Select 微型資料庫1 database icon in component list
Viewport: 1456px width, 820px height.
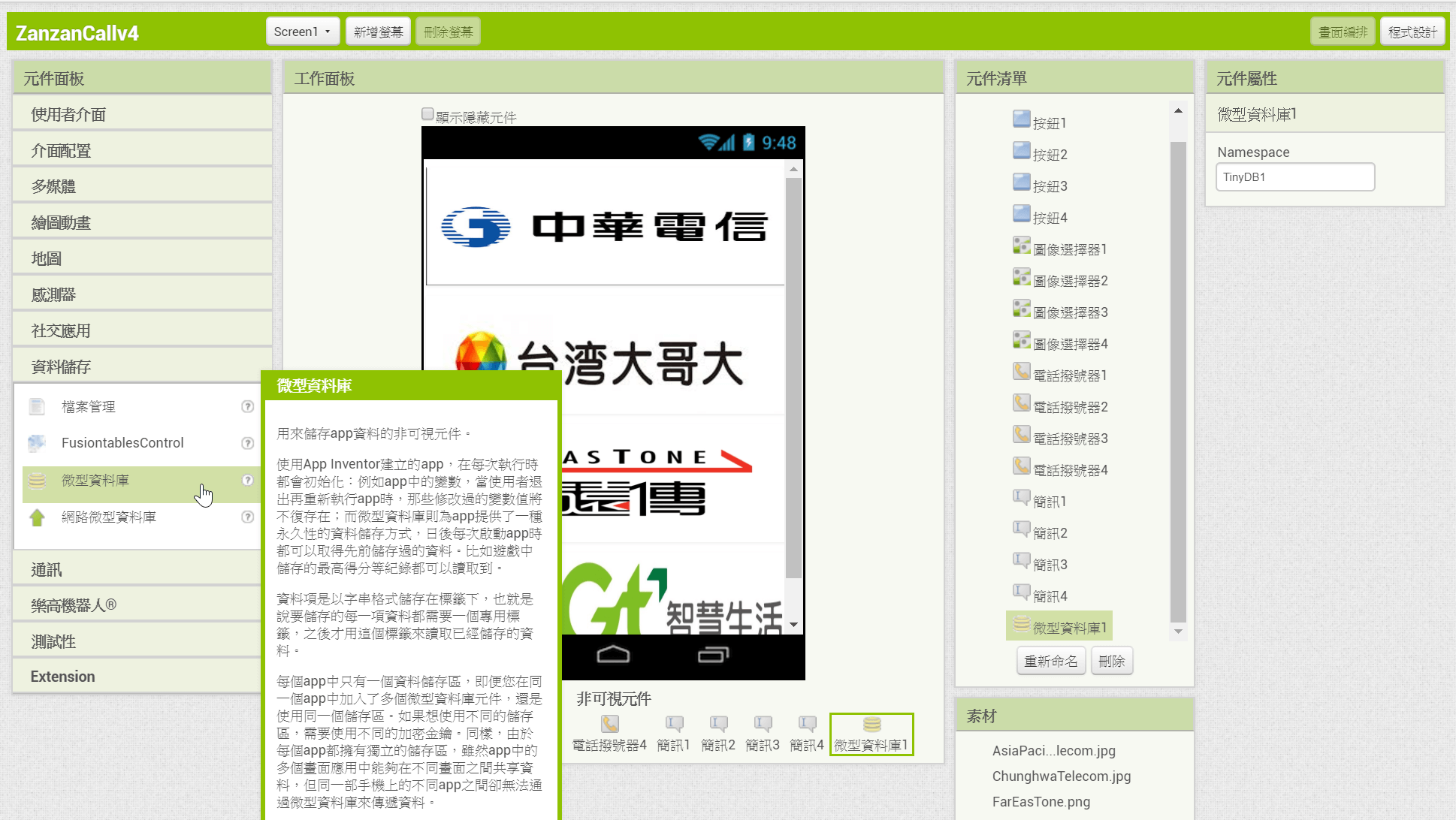coord(1021,623)
